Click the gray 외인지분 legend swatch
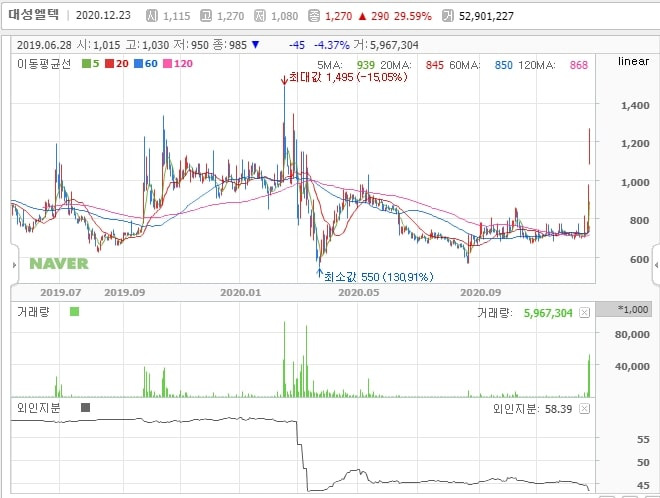Image resolution: width=660 pixels, height=498 pixels. (85, 407)
